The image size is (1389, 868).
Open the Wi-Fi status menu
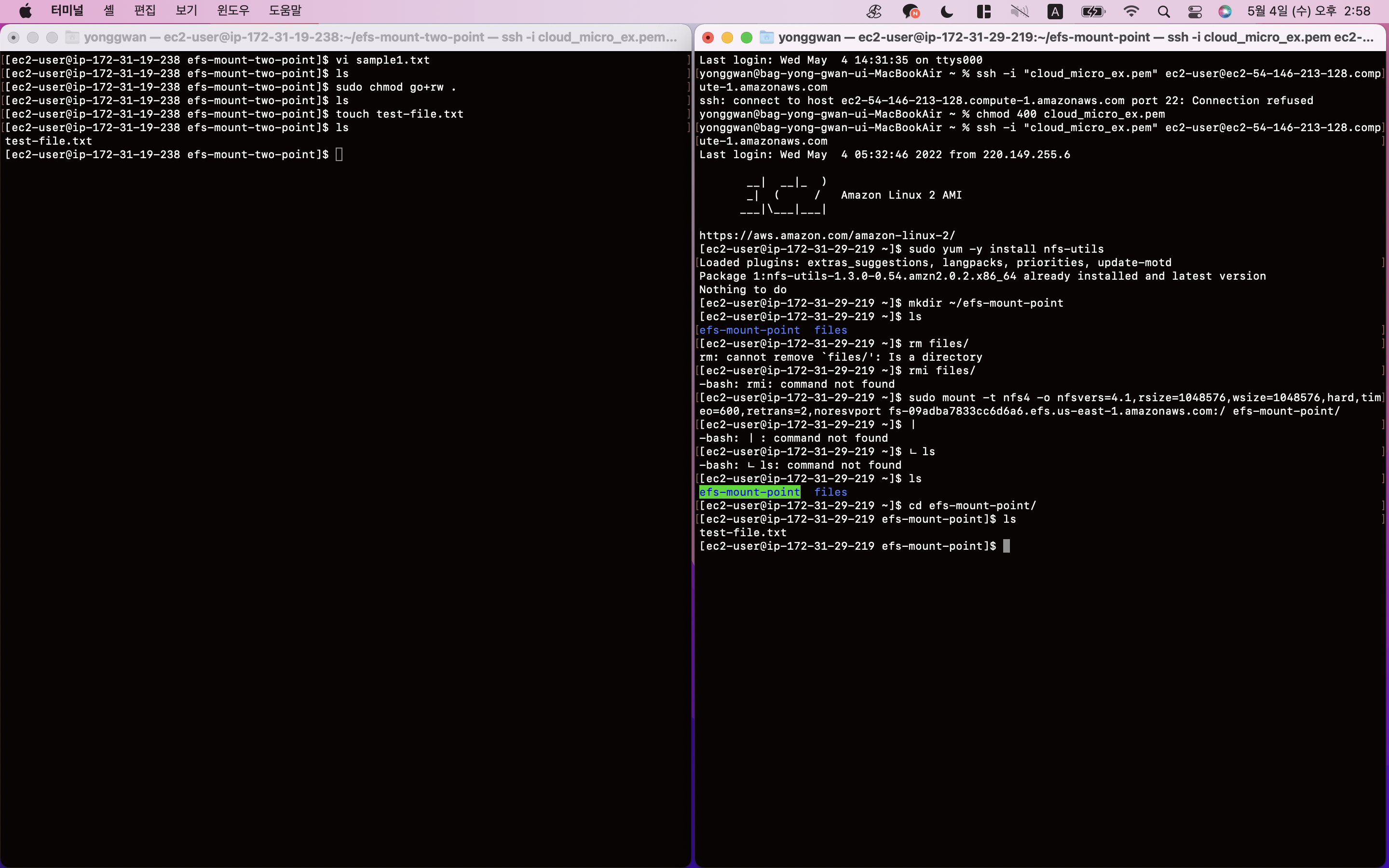(x=1130, y=11)
